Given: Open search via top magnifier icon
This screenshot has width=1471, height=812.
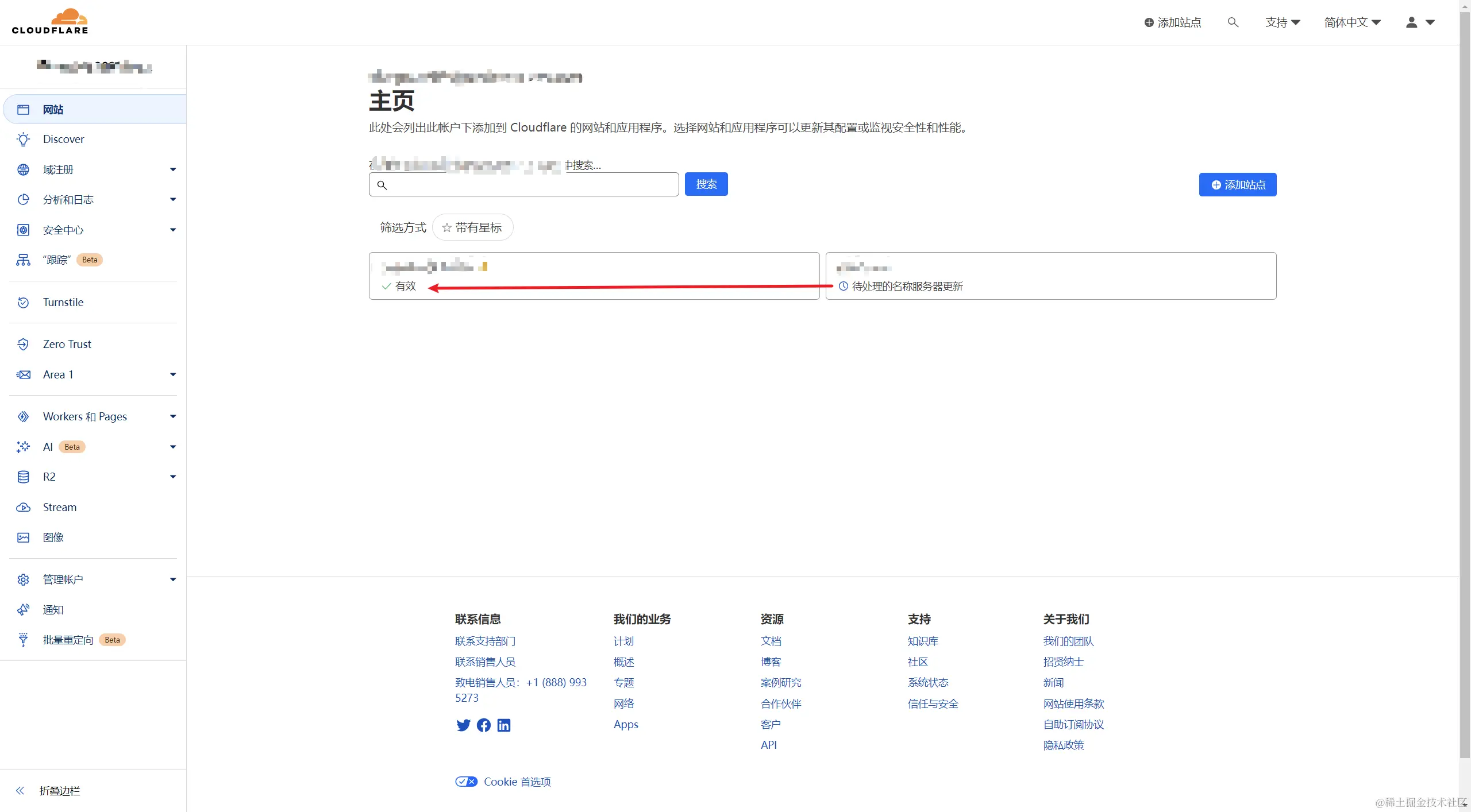Looking at the screenshot, I should click(x=1233, y=22).
